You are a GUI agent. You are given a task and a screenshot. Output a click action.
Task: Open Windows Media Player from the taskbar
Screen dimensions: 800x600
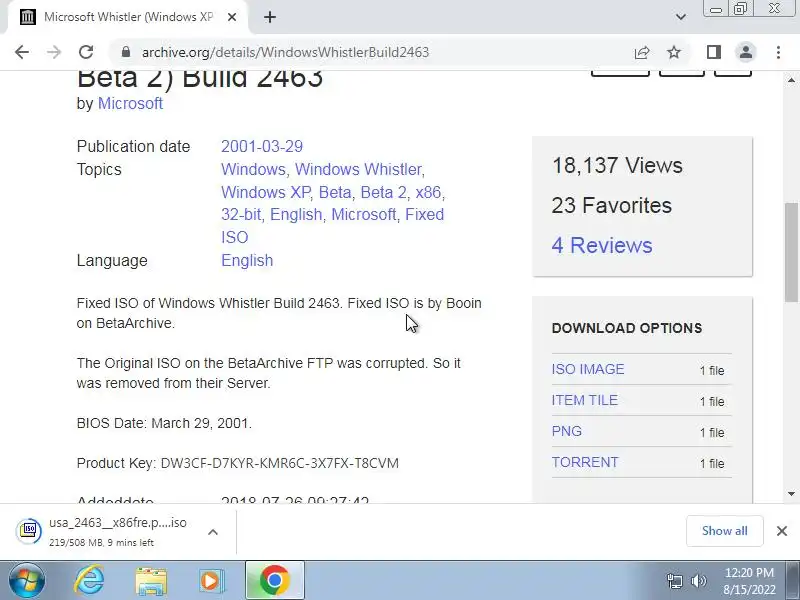click(211, 581)
